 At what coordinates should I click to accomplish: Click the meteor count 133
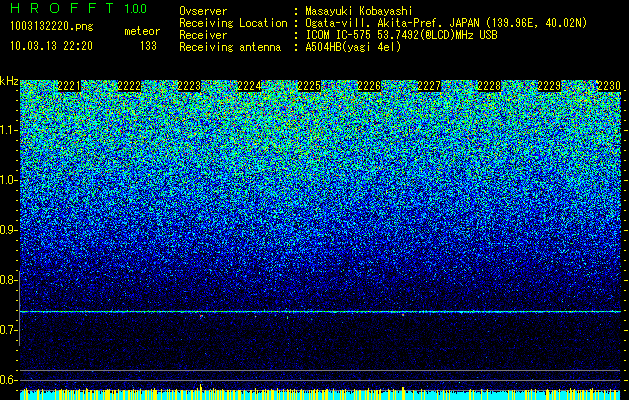tap(148, 46)
